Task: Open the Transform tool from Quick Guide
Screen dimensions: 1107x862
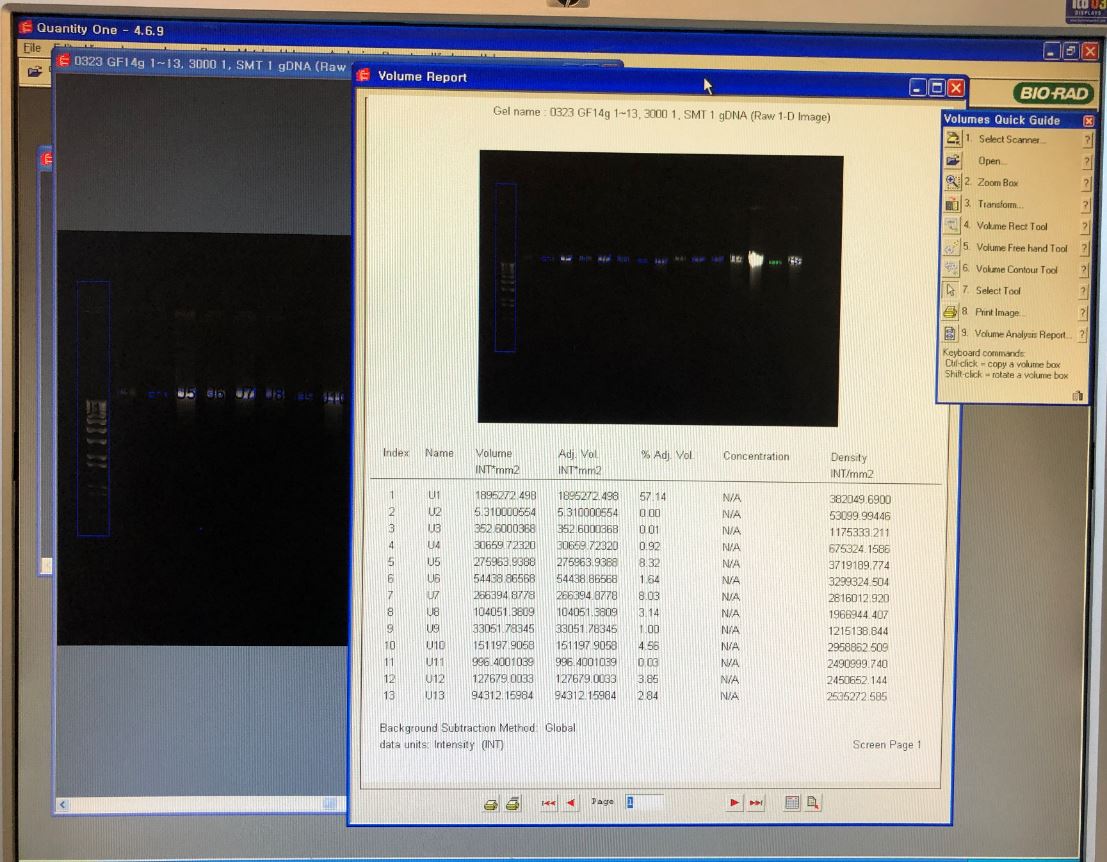Action: (x=952, y=204)
